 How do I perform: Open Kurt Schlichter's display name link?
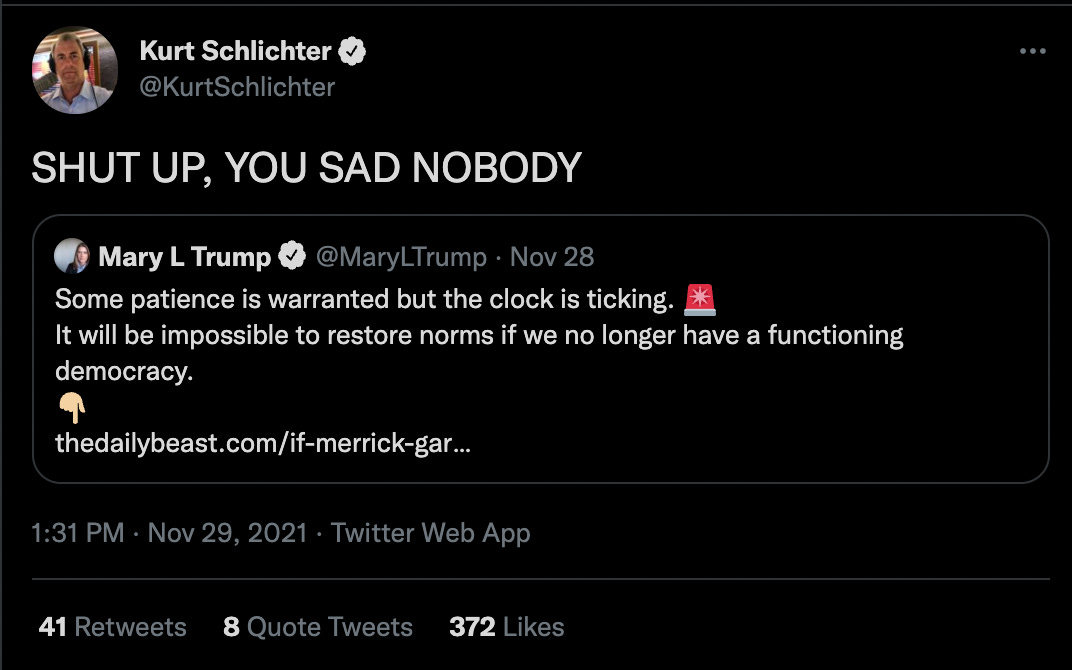coord(236,50)
